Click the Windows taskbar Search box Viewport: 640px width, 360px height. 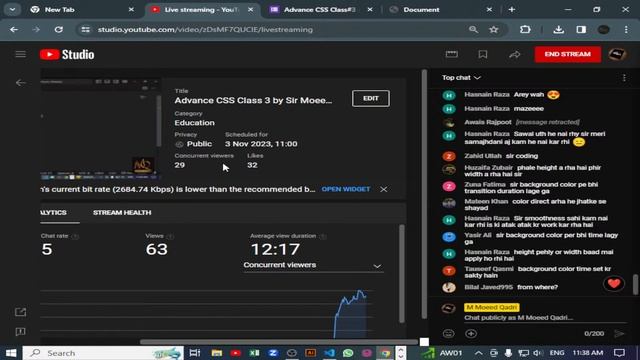click(x=102, y=353)
